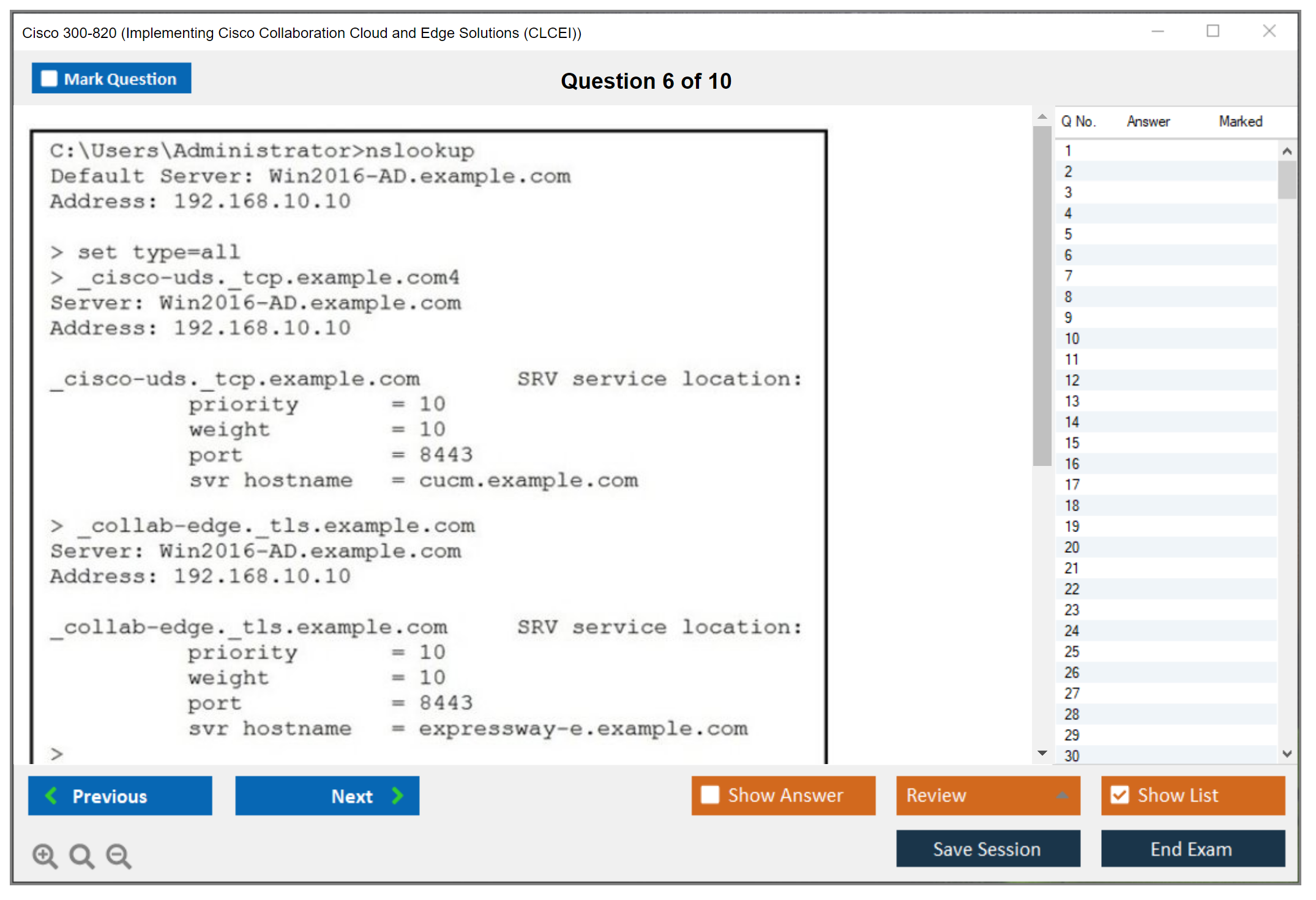Click the green right arrow on Next
The image size is (1316, 900).
click(x=398, y=795)
